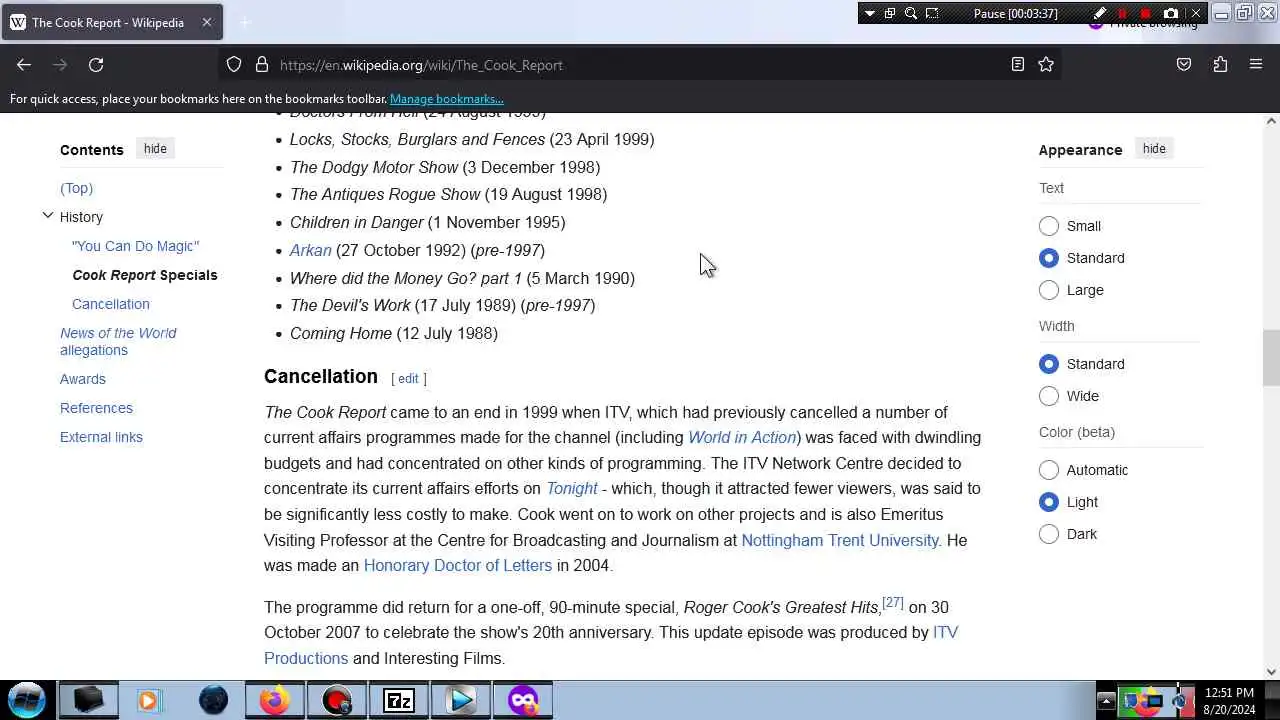
Task: Open the Windows Start menu
Action: click(x=27, y=700)
